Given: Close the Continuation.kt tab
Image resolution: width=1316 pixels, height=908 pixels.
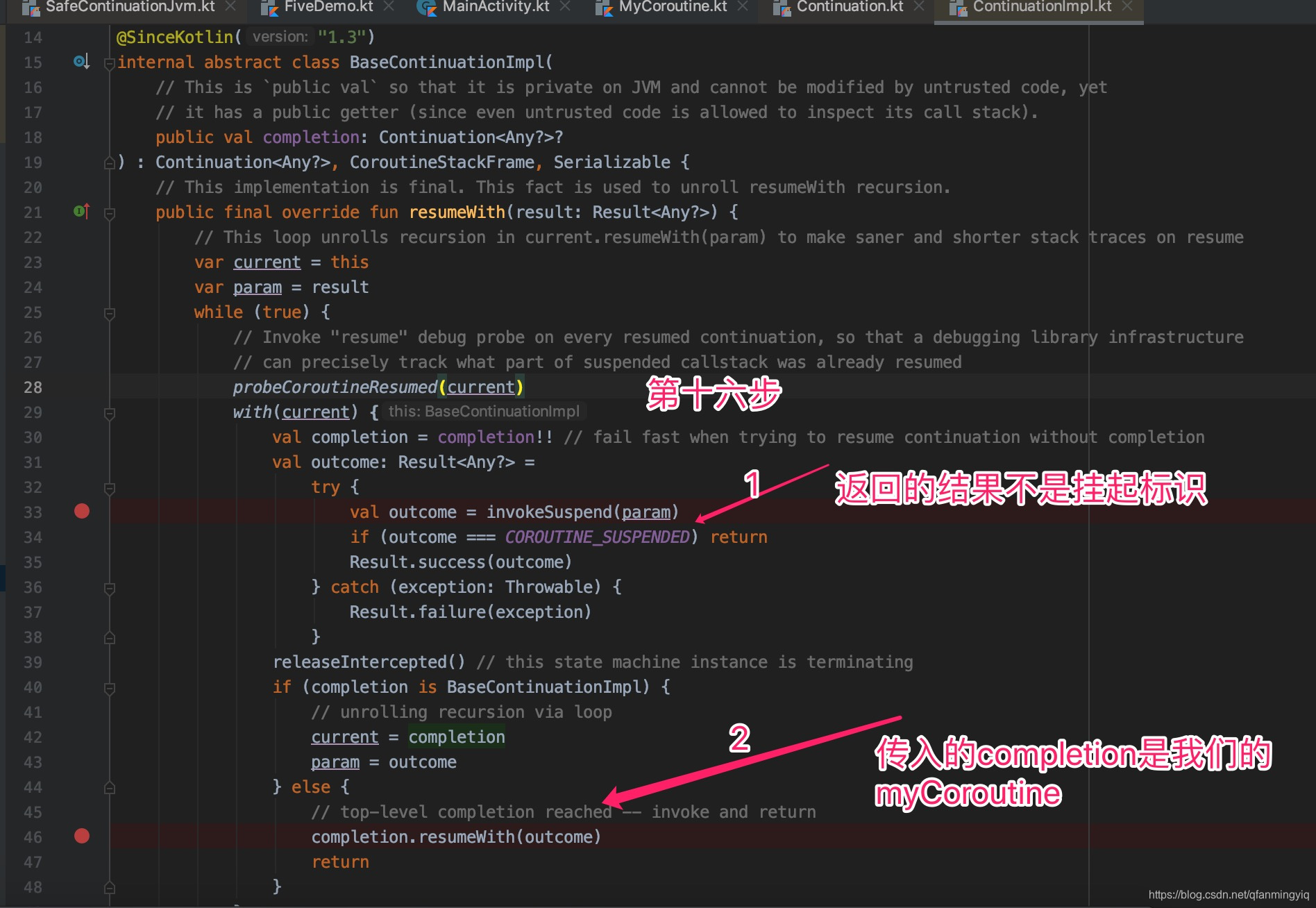Looking at the screenshot, I should tap(919, 6).
